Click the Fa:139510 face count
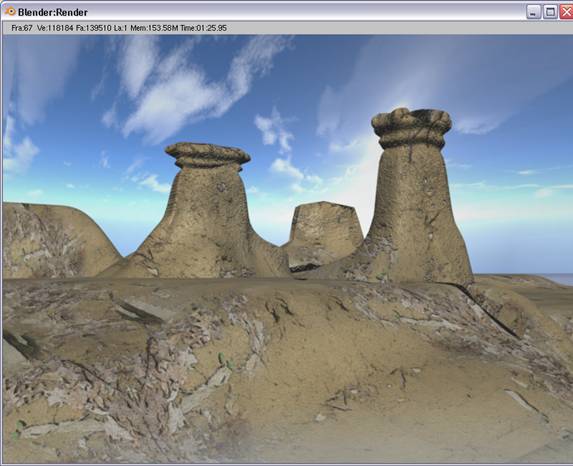The image size is (573, 466). [x=93, y=28]
